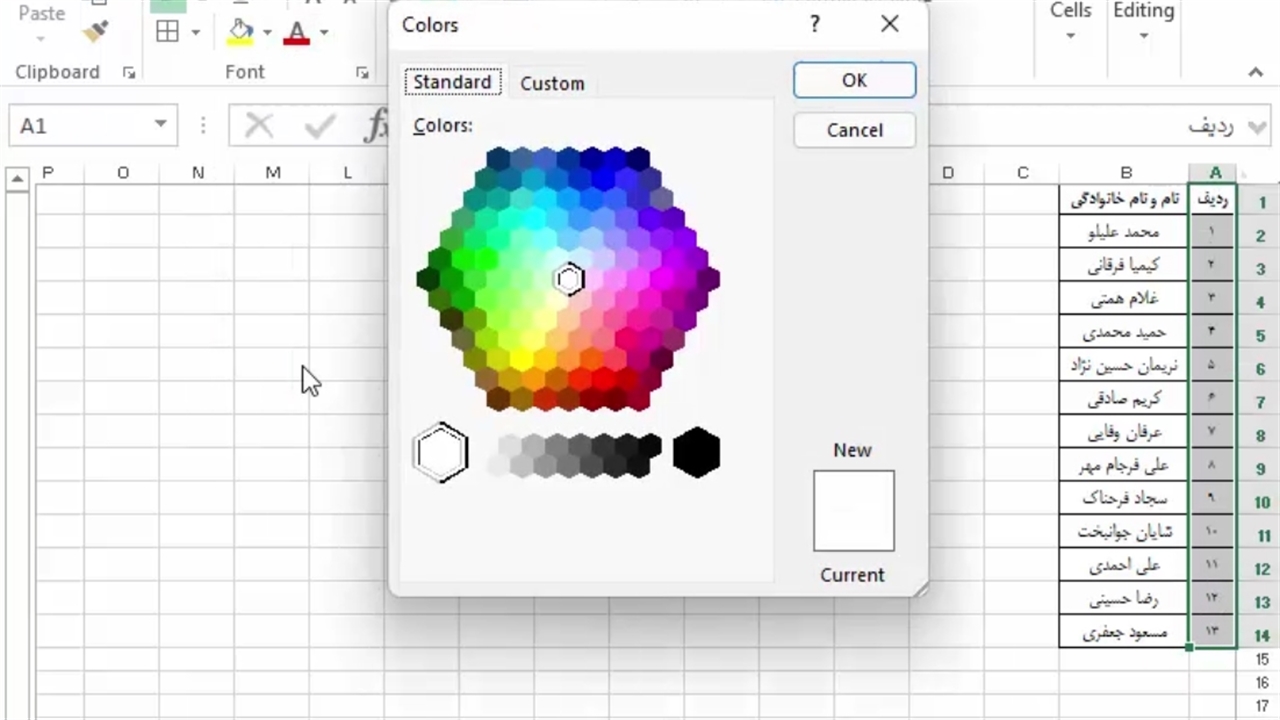Switch to the Custom tab

point(552,83)
